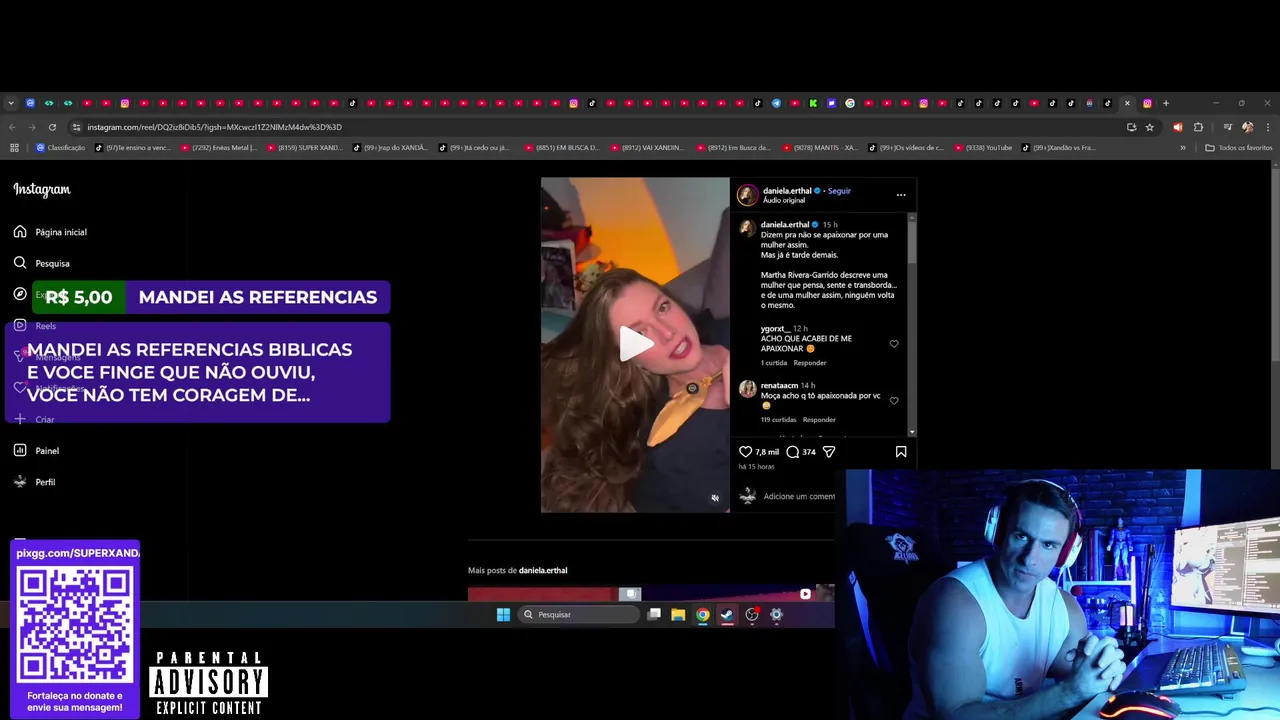This screenshot has height=720, width=1280.
Task: Open the Settings gear taskbar icon
Action: tap(776, 615)
